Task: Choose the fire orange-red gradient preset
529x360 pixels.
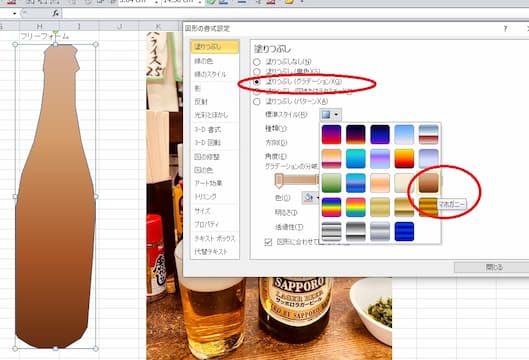Action: (x=404, y=159)
